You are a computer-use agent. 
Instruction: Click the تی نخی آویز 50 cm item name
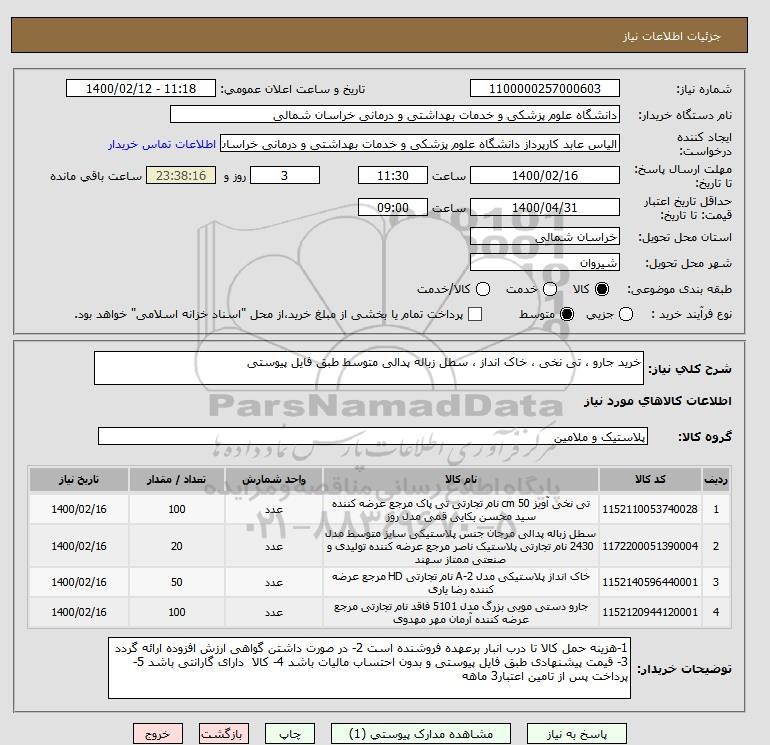tap(461, 510)
